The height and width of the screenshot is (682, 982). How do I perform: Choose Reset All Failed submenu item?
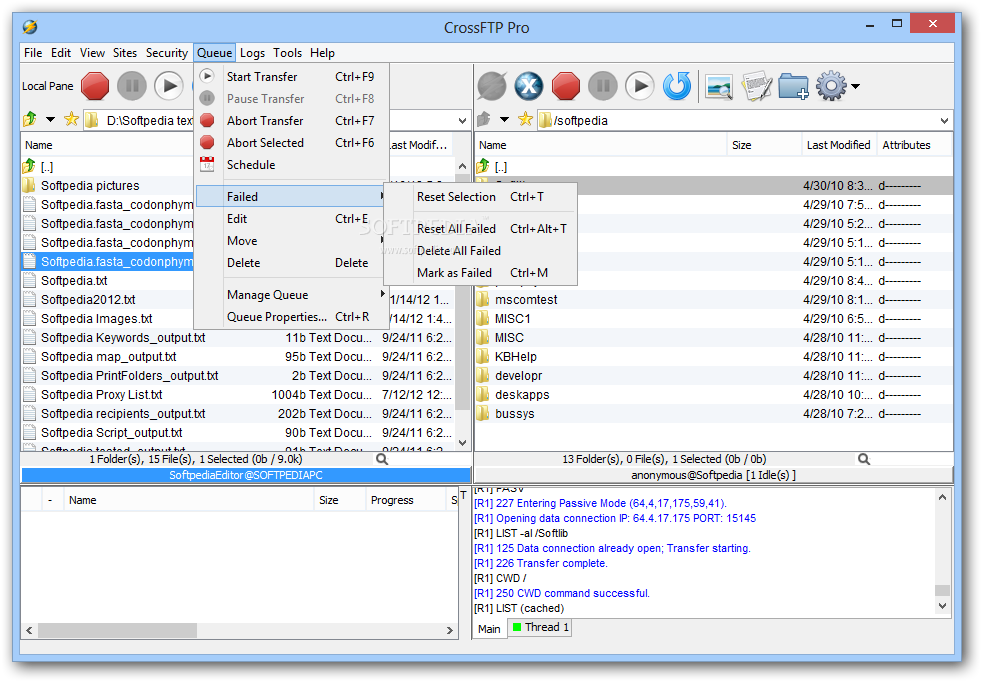coord(480,229)
